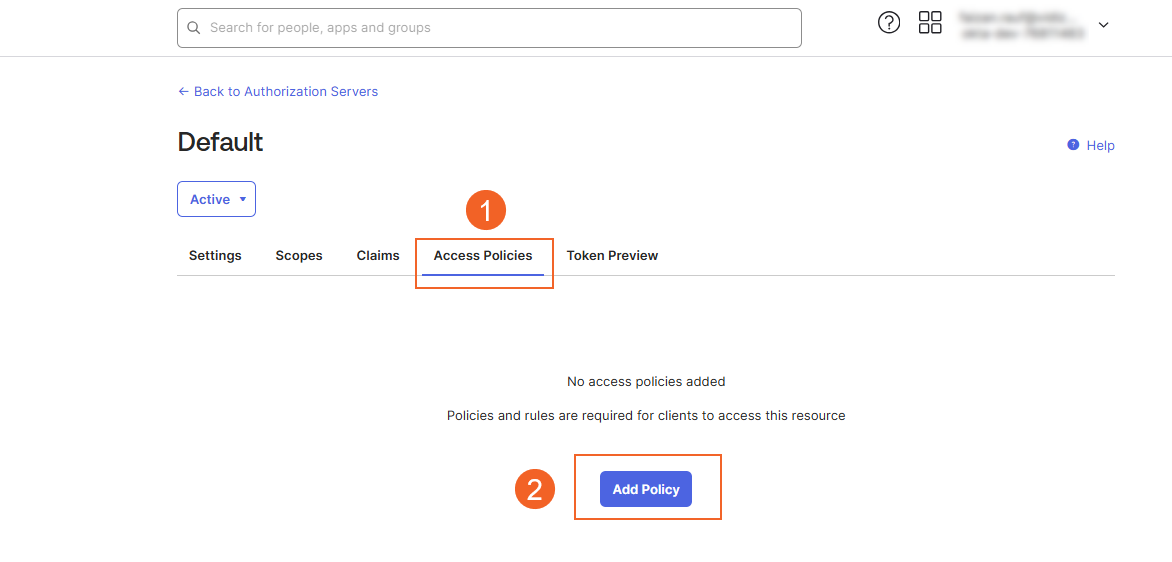The height and width of the screenshot is (562, 1172).
Task: Select the Access Policies tab
Action: point(483,256)
